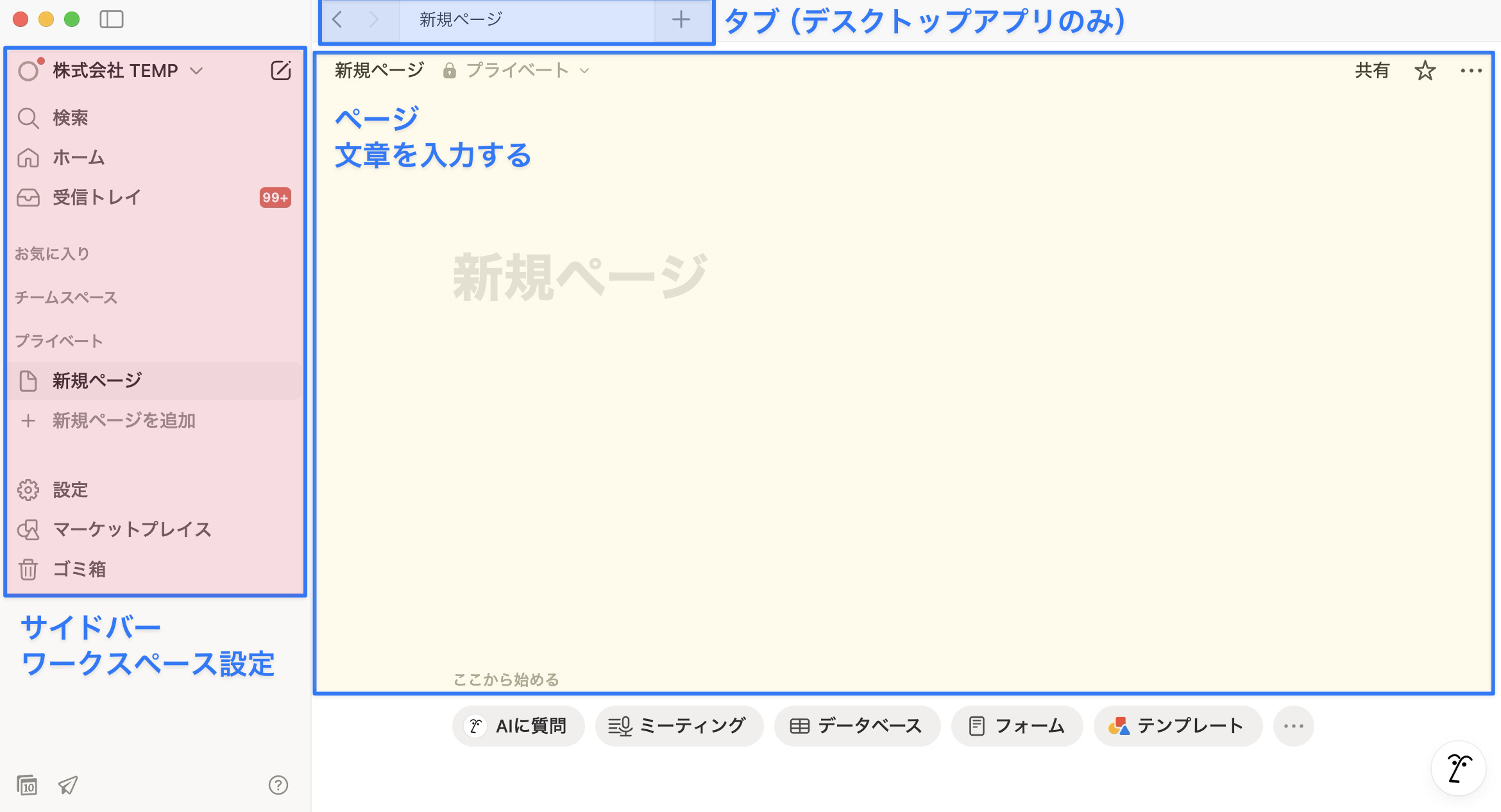The width and height of the screenshot is (1501, 812).
Task: Click the 新規ページ title placeholder
Action: (x=581, y=278)
